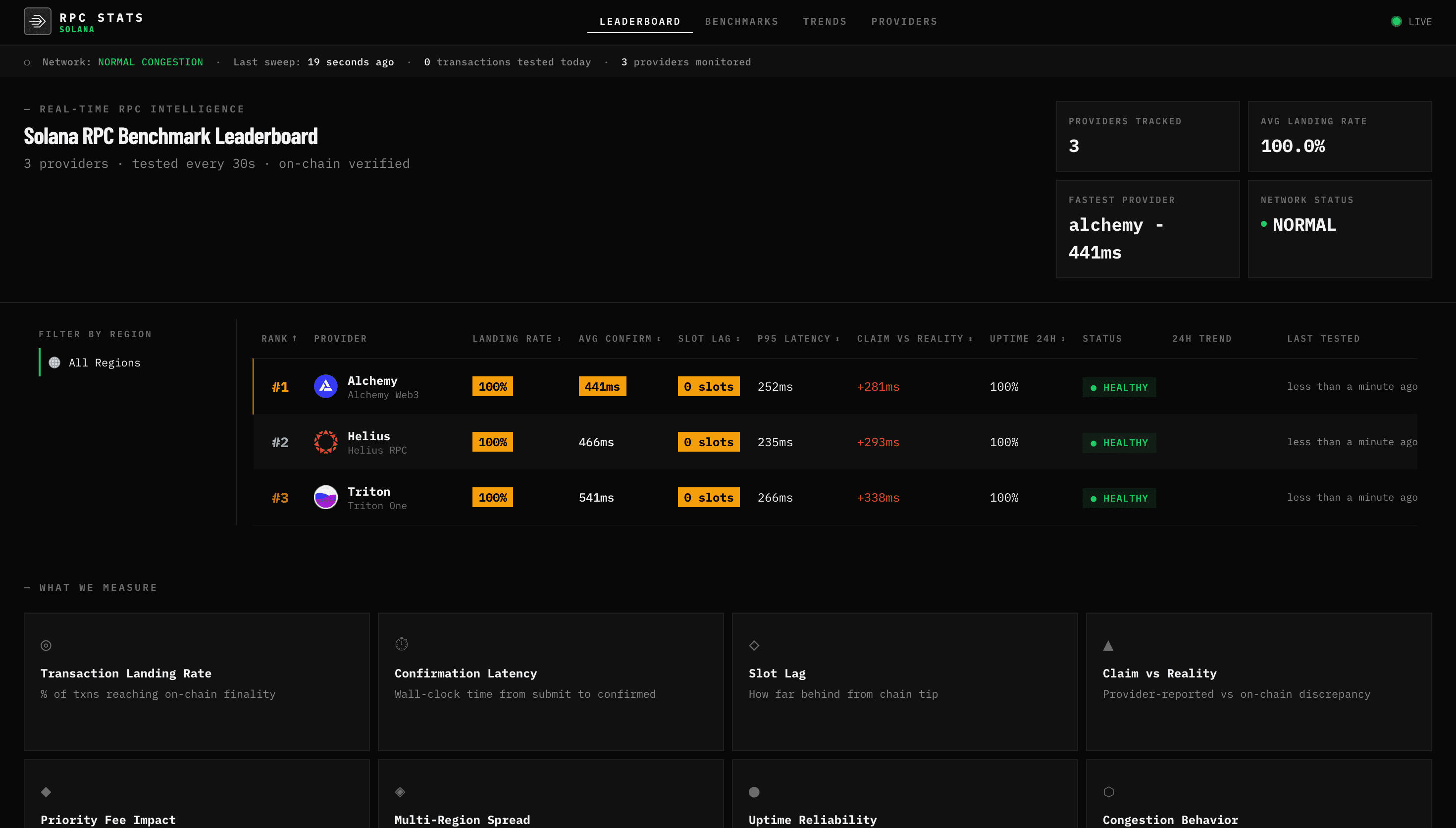Switch to the Providers tab
1456x828 pixels.
[x=904, y=22]
